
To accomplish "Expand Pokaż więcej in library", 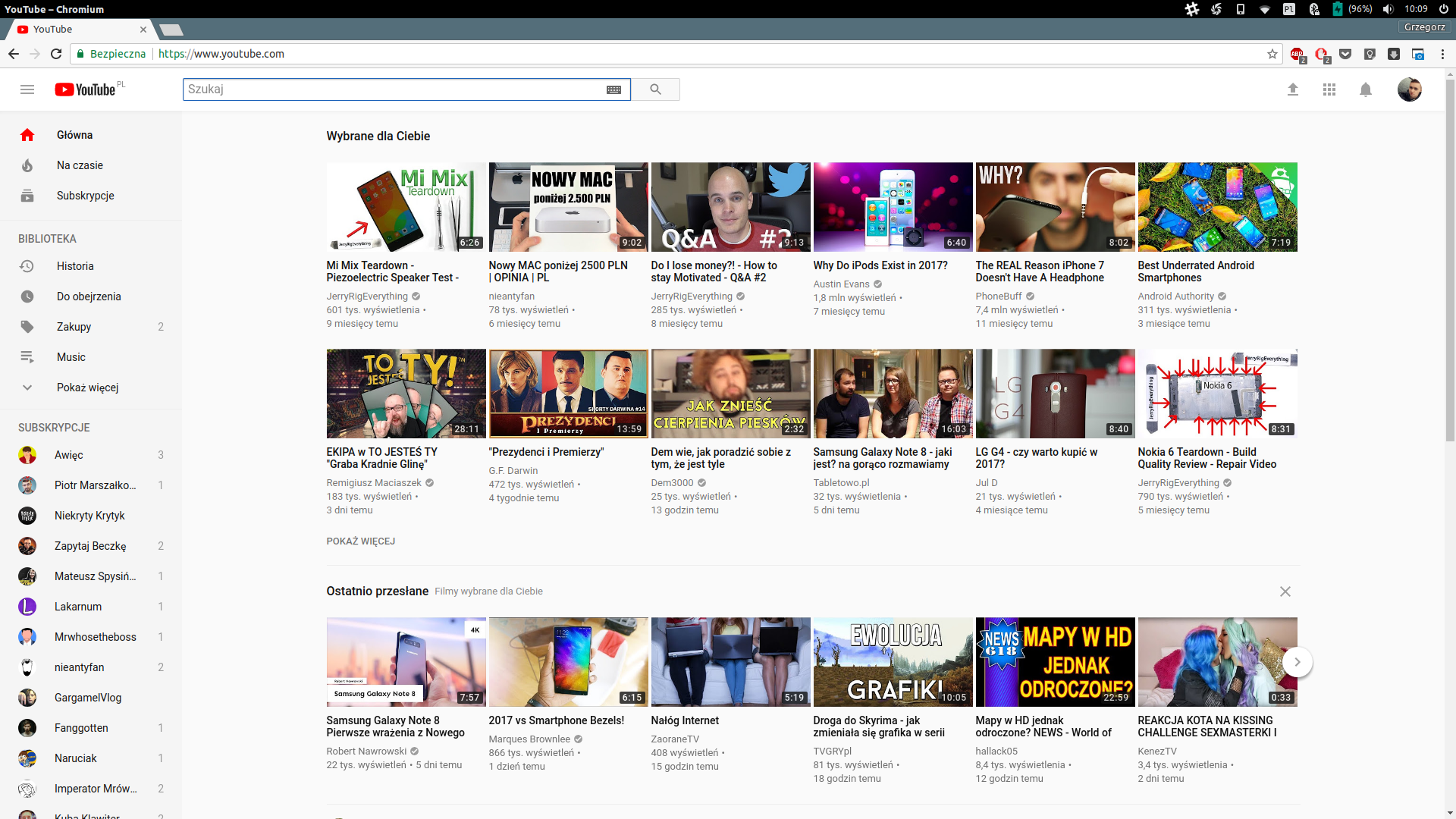I will click(x=91, y=388).
